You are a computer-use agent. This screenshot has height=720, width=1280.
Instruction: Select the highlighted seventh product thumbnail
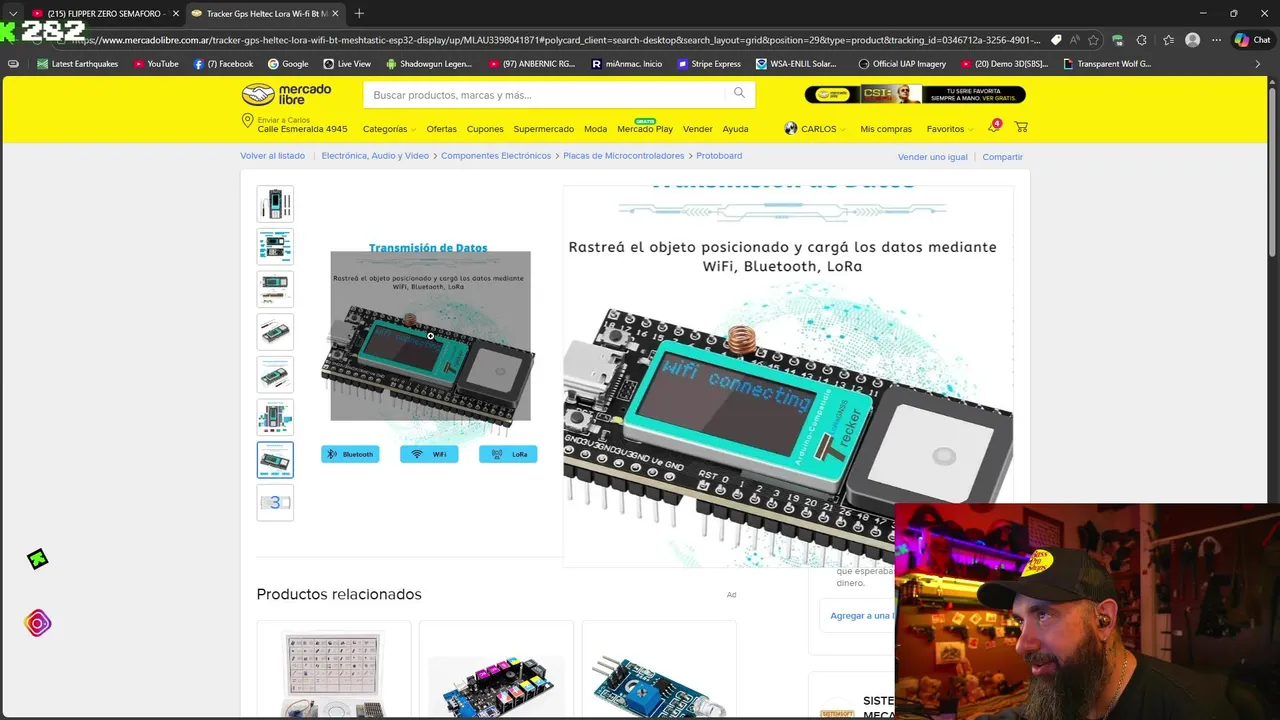[x=275, y=460]
